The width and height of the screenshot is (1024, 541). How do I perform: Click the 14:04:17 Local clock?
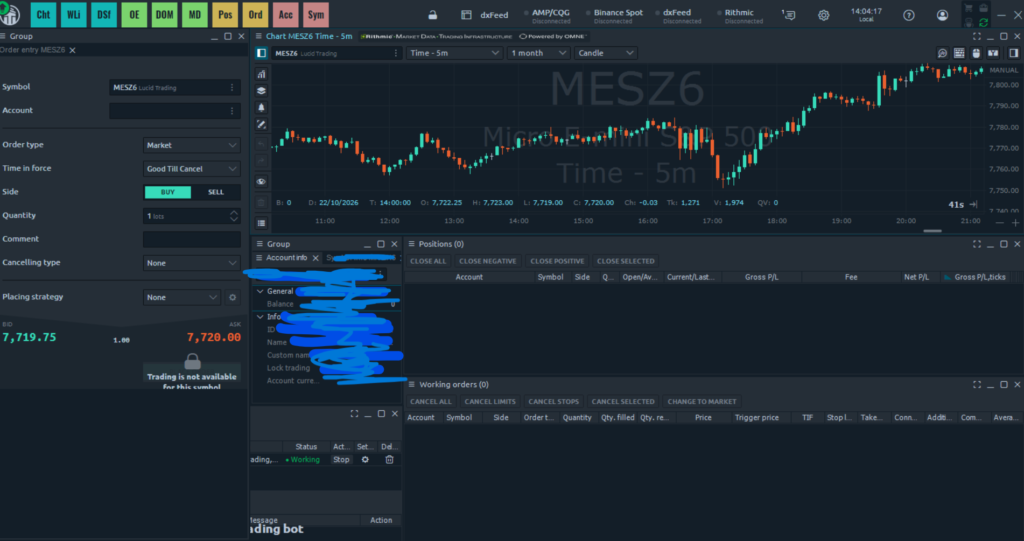tap(866, 15)
